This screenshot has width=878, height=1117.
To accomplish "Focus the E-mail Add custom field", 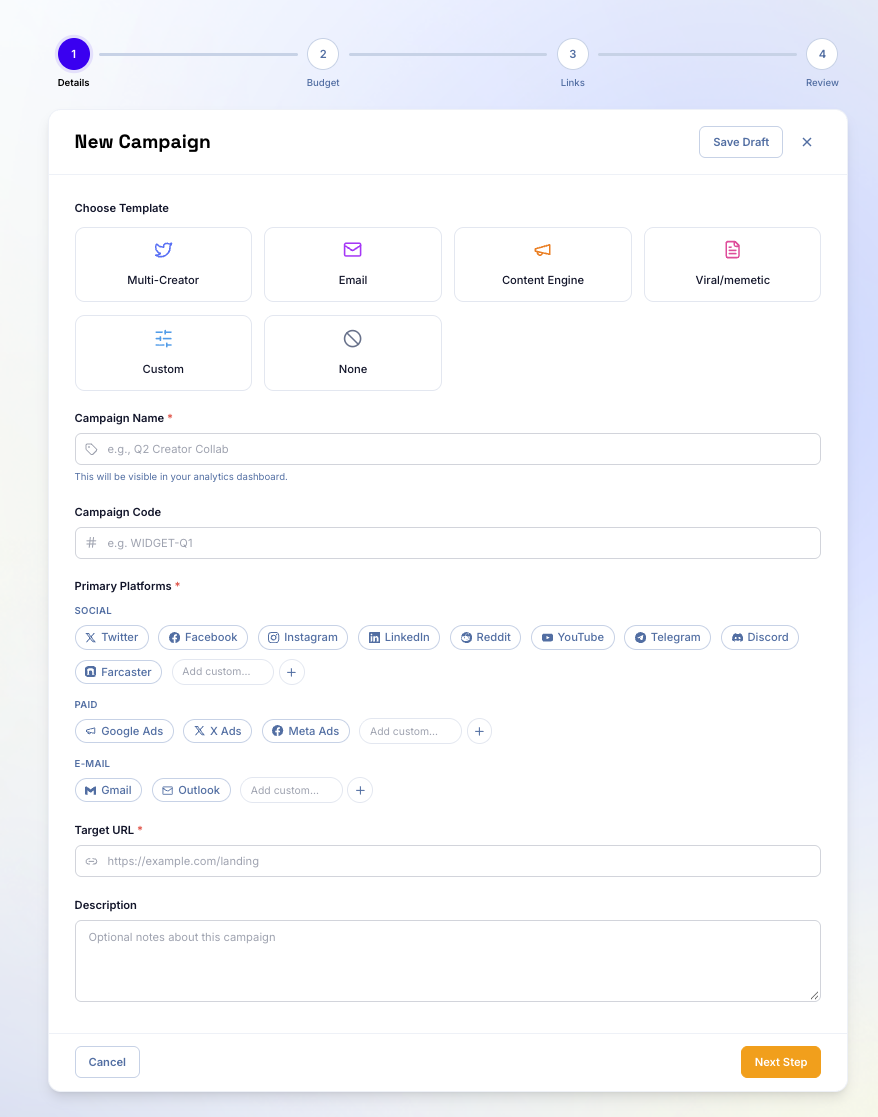I will pyautogui.click(x=291, y=790).
